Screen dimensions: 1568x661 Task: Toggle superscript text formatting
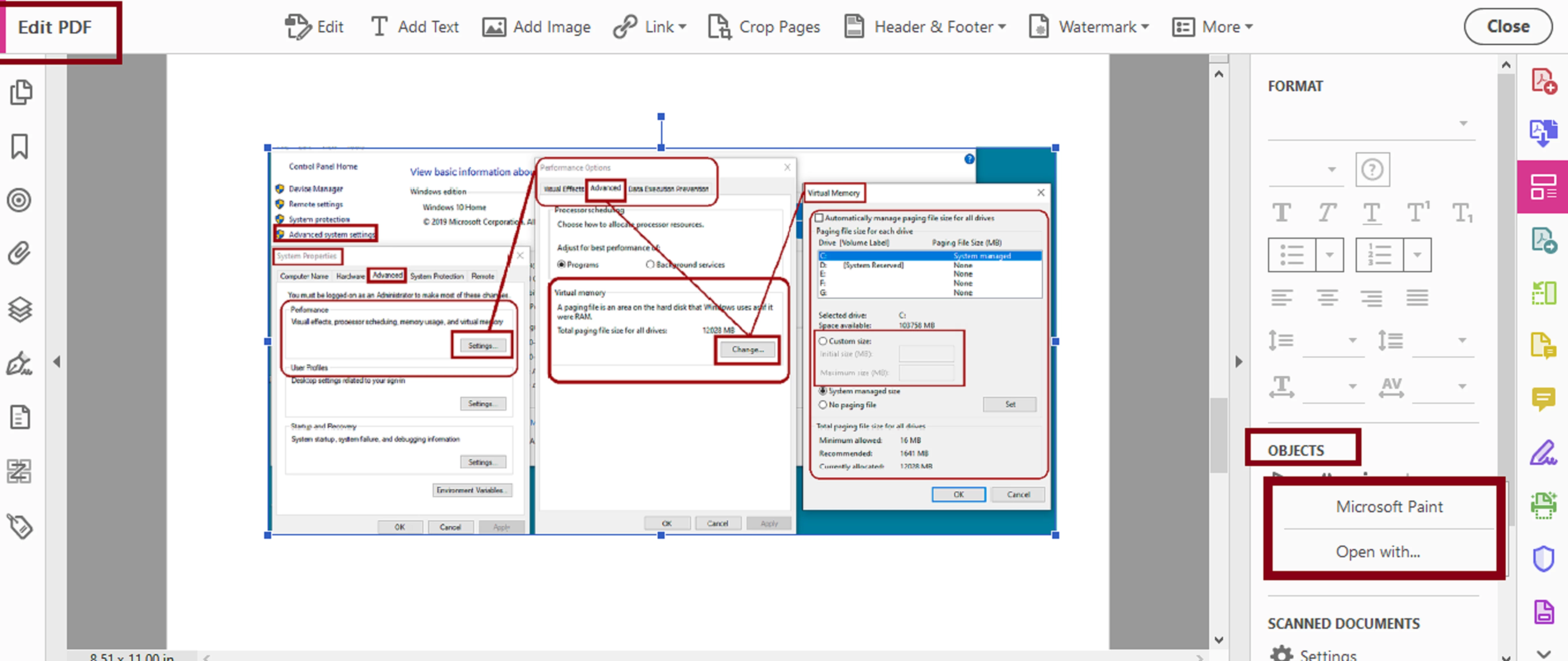(1418, 213)
